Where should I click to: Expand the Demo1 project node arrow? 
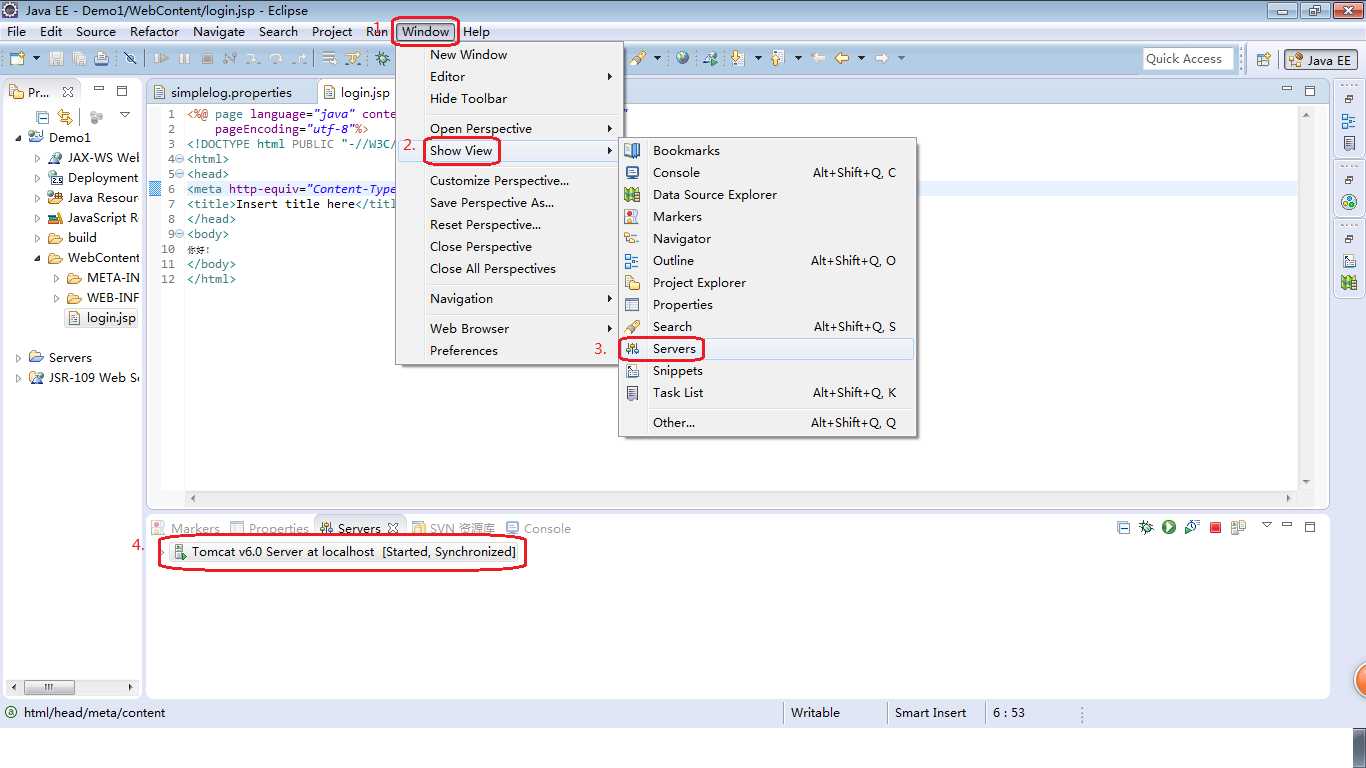[19, 137]
